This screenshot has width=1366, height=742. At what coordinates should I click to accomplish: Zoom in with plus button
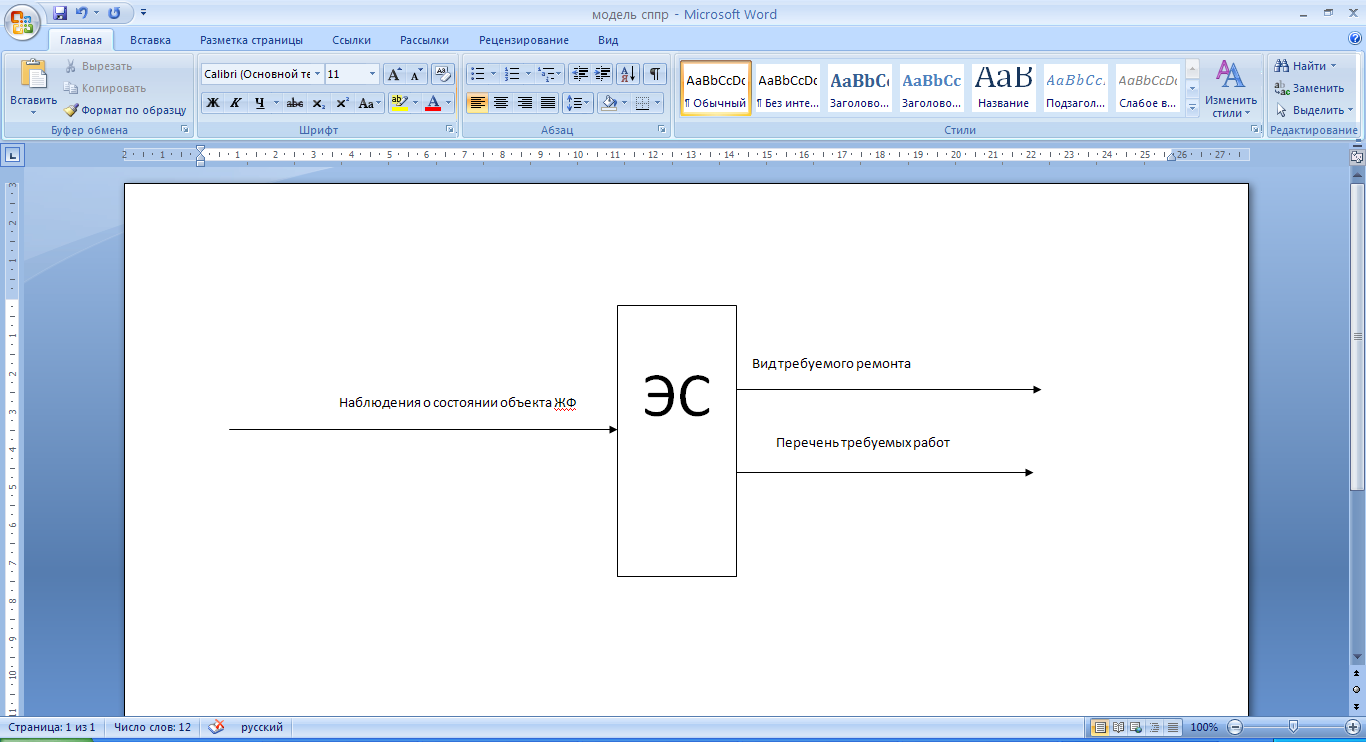click(x=1352, y=727)
